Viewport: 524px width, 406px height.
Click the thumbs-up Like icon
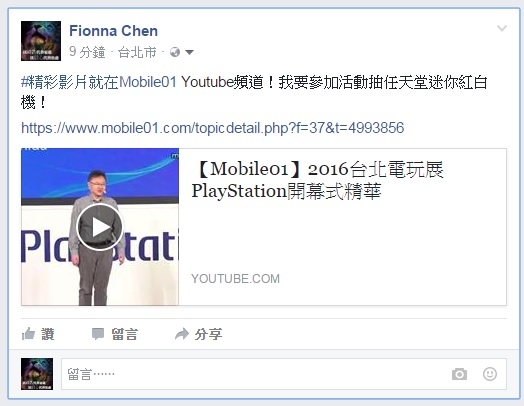click(x=28, y=333)
